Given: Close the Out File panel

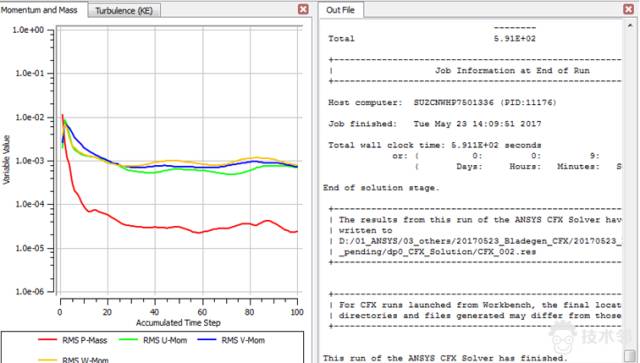Looking at the screenshot, I should click(x=629, y=9).
